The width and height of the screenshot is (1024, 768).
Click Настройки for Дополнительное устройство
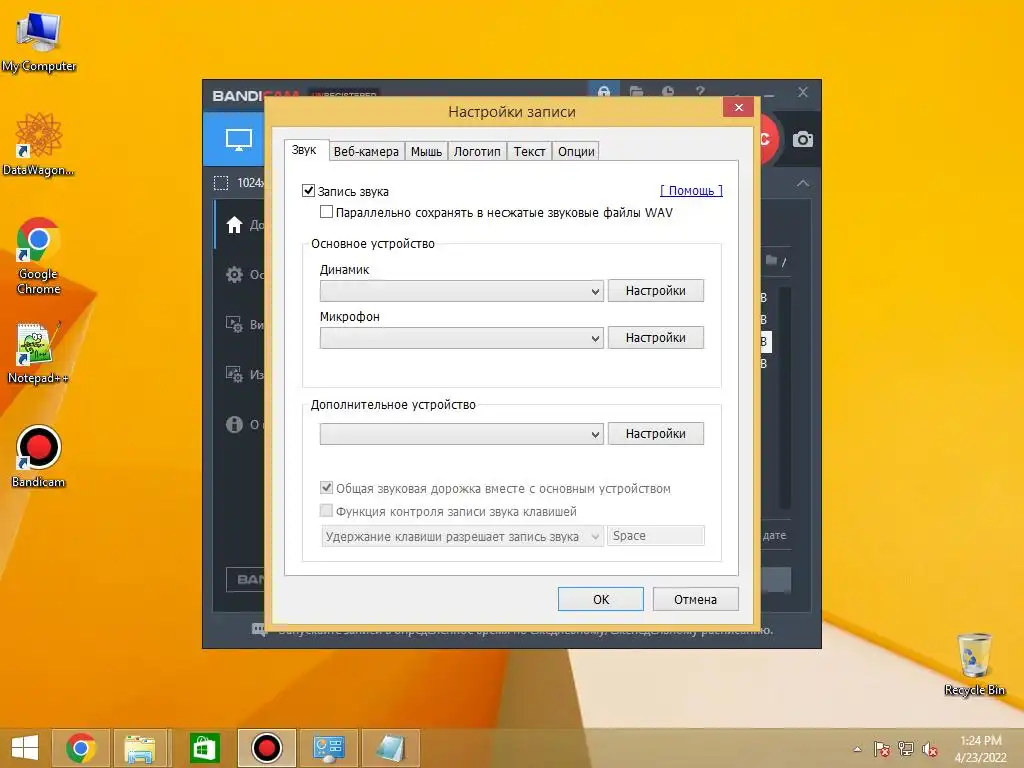point(656,434)
